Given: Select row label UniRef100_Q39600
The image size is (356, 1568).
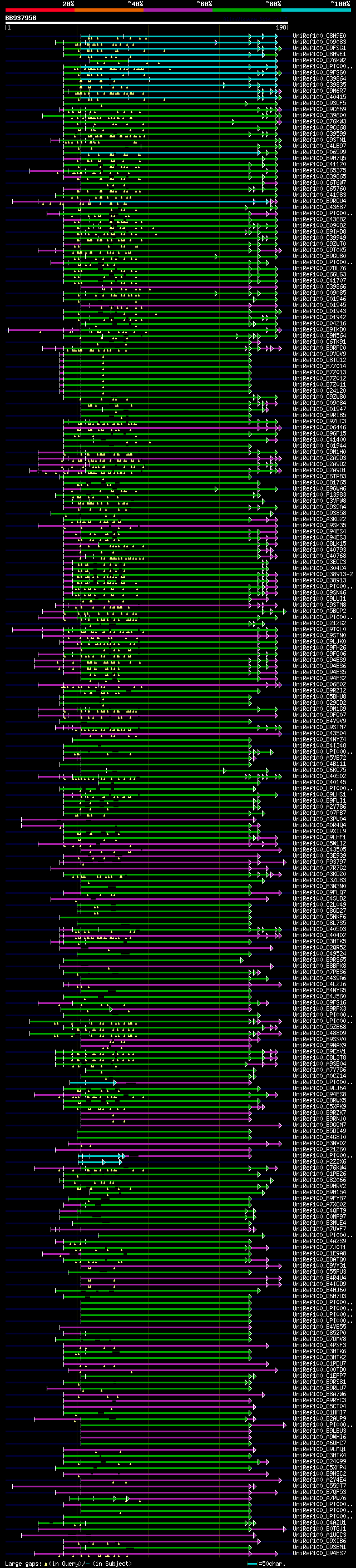Looking at the screenshot, I should (319, 116).
